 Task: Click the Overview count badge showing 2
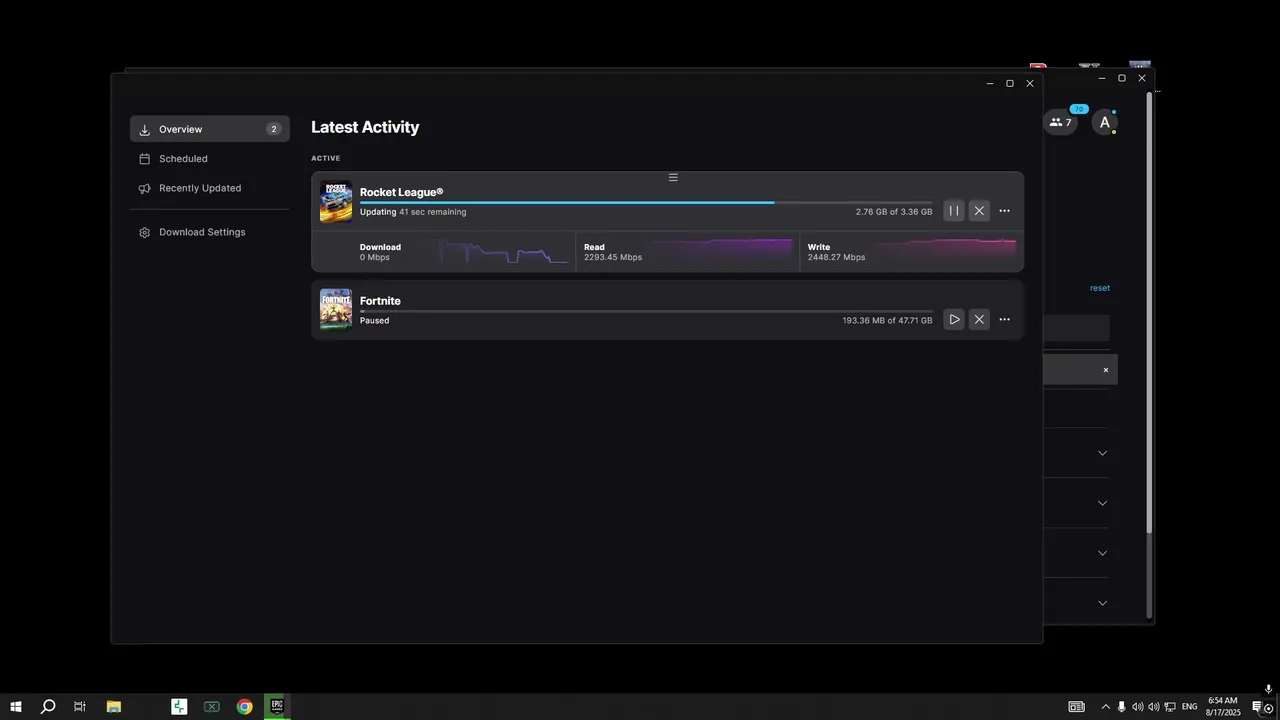(x=274, y=129)
